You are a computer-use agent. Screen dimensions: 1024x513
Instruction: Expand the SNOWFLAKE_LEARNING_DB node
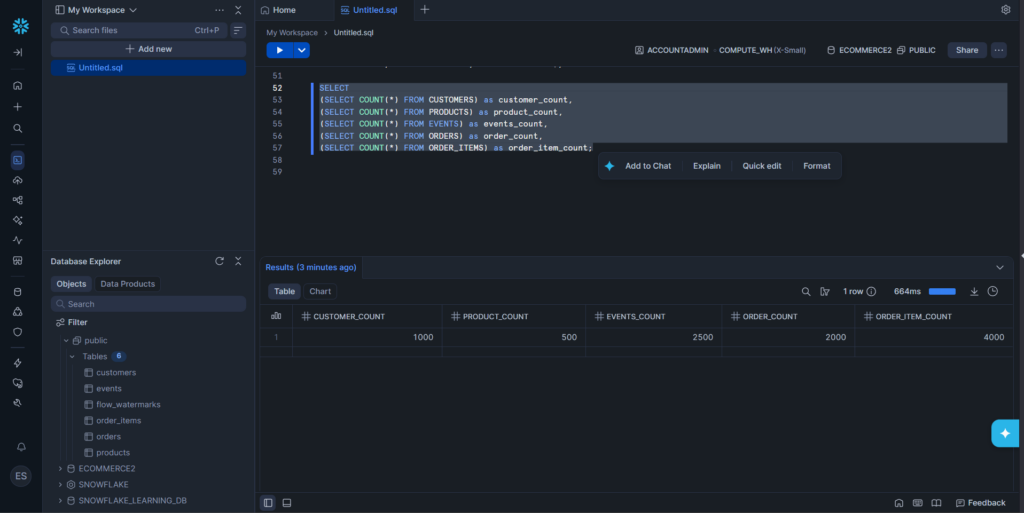click(60, 501)
